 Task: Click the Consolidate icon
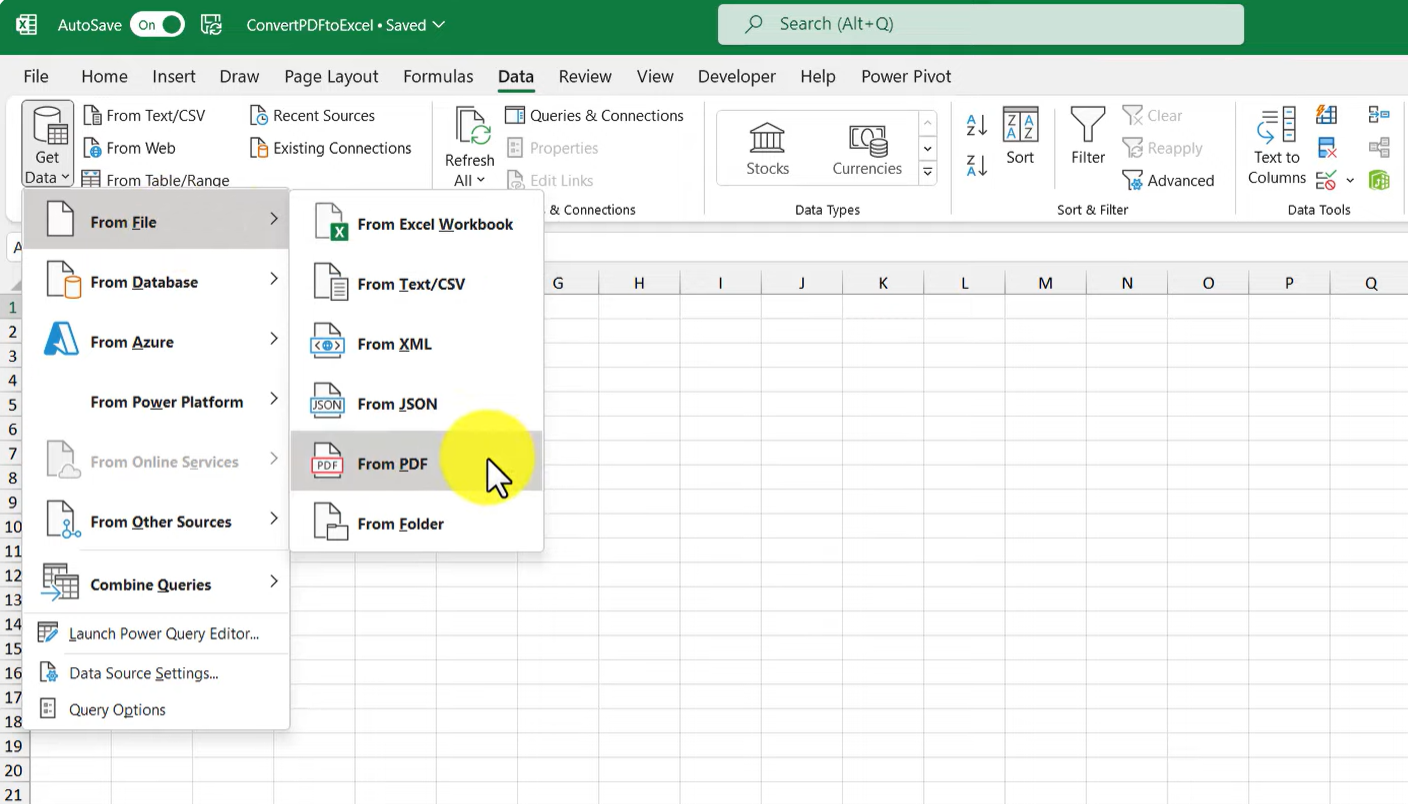pyautogui.click(x=1379, y=115)
